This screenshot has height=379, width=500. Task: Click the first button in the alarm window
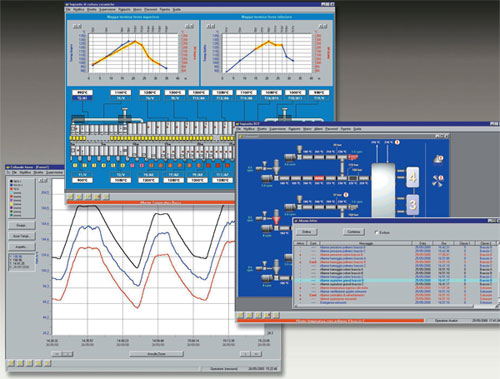[x=306, y=232]
